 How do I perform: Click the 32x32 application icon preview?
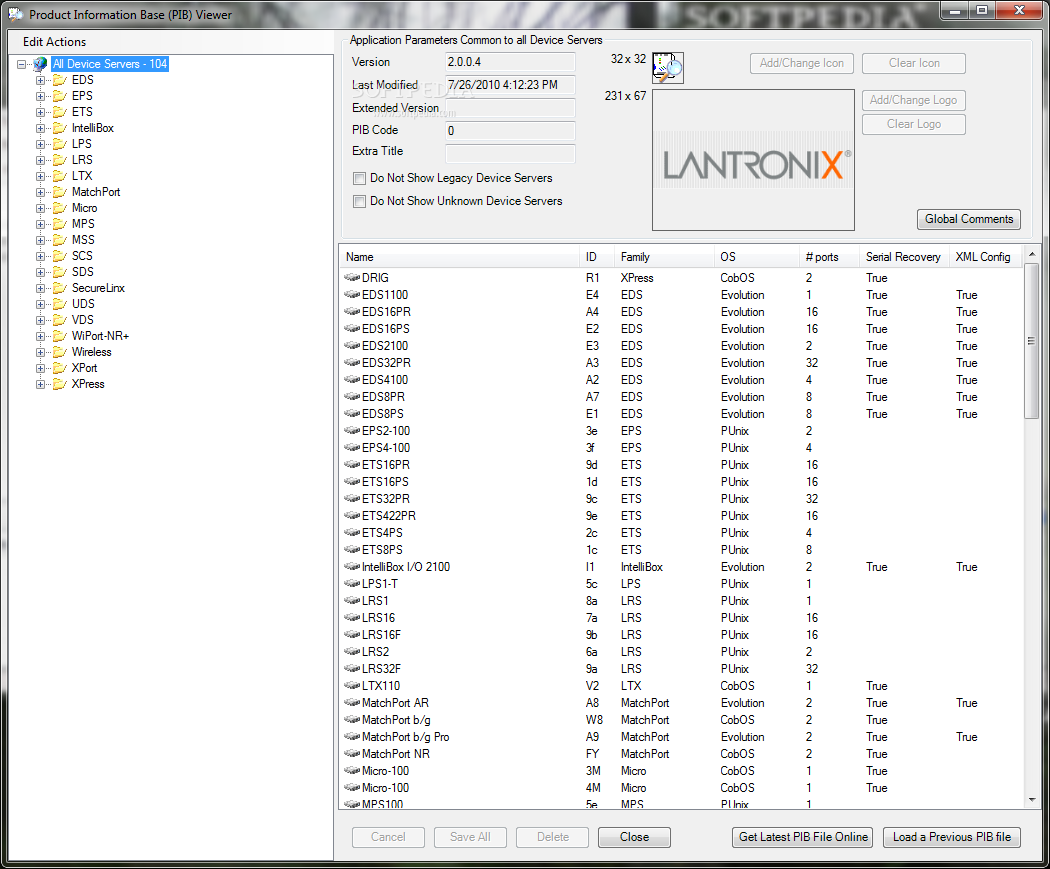pyautogui.click(x=668, y=68)
